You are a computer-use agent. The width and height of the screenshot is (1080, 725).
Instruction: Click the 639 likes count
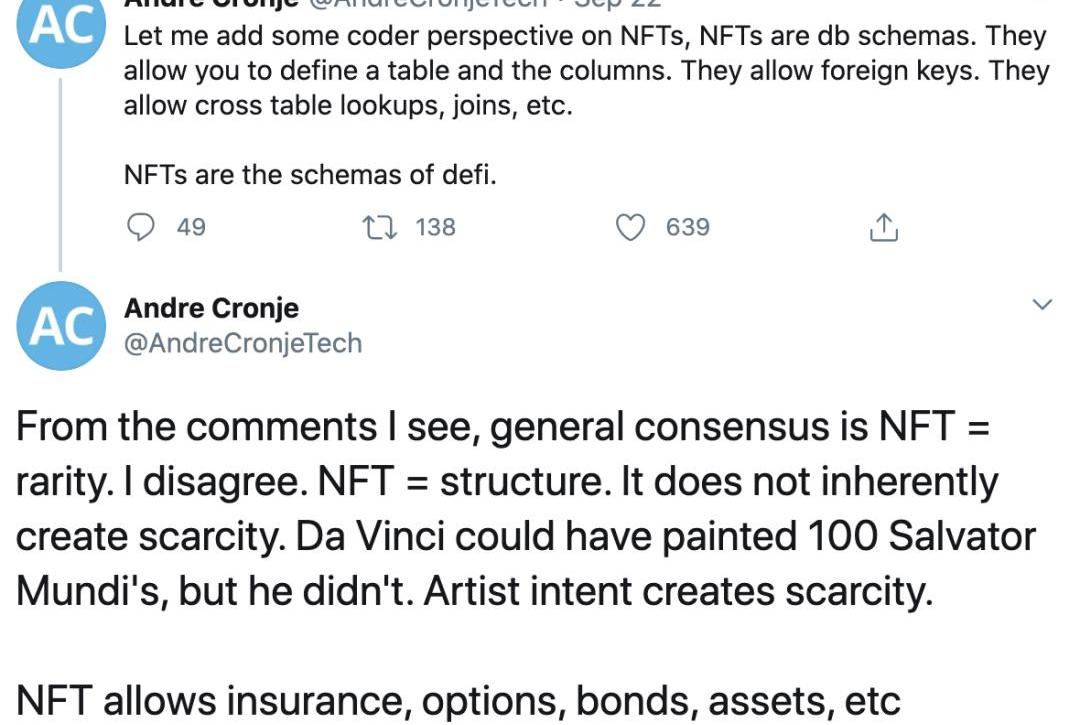click(x=687, y=227)
